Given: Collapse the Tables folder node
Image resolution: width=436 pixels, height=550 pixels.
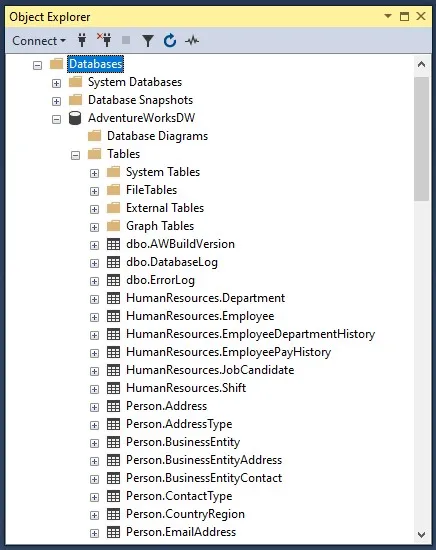Looking at the screenshot, I should coord(75,155).
